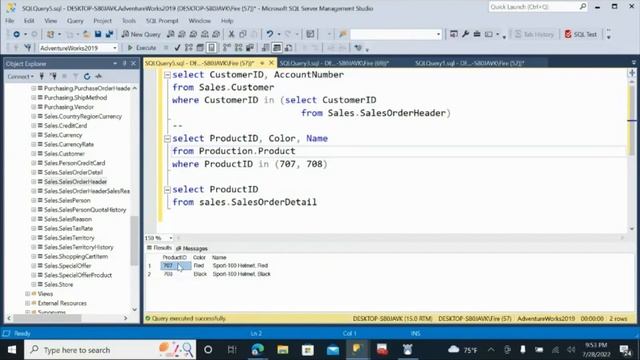
Task: Click the Save disk icon
Action: pyautogui.click(x=98, y=34)
